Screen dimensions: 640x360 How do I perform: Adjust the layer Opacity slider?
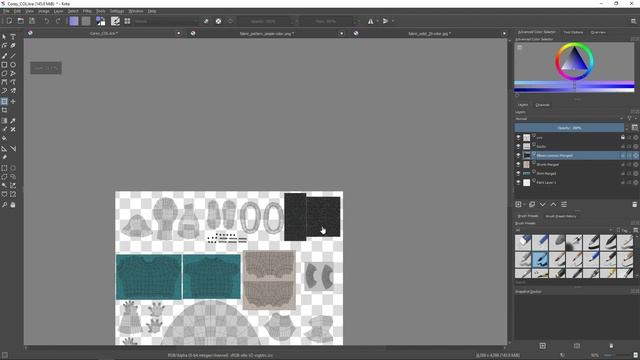[569, 128]
